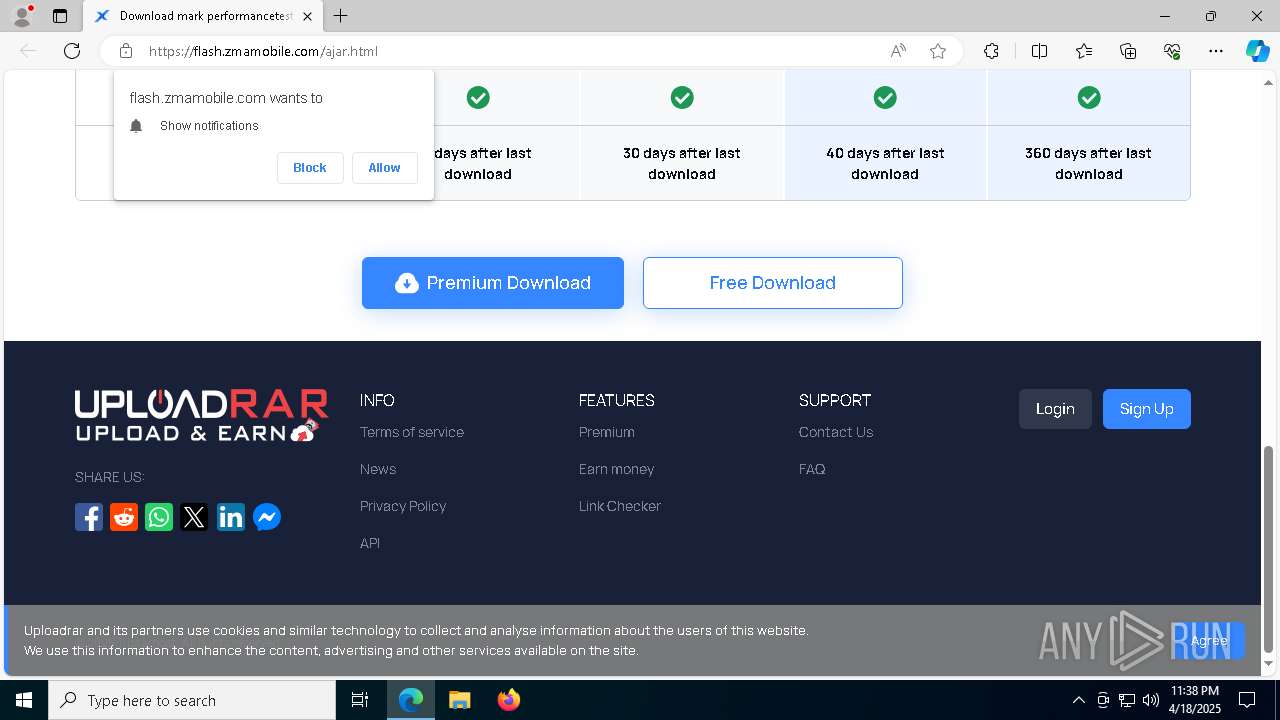1280x720 pixels.
Task: Open the Earn money link
Action: tap(617, 469)
